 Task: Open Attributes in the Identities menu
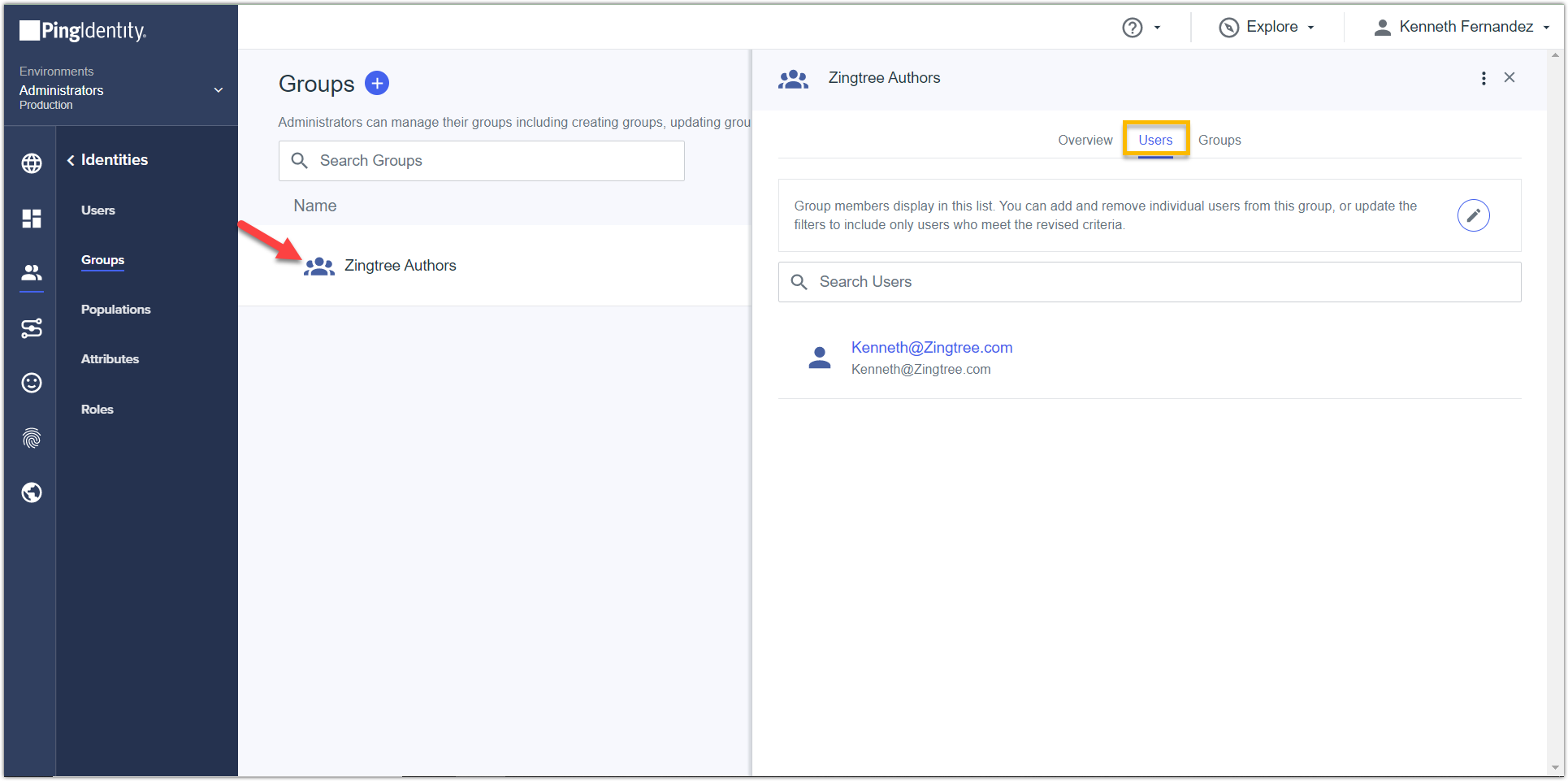pyautogui.click(x=110, y=359)
